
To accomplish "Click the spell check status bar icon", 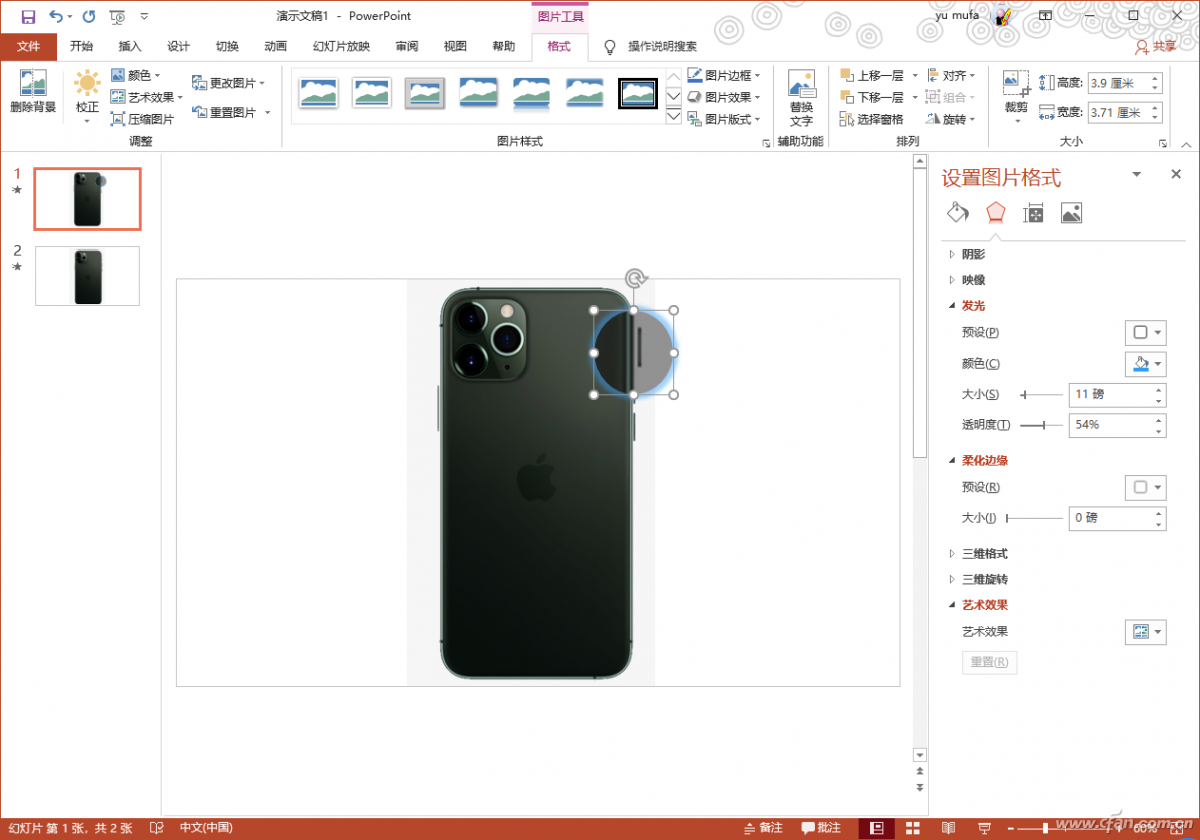I will 157,828.
